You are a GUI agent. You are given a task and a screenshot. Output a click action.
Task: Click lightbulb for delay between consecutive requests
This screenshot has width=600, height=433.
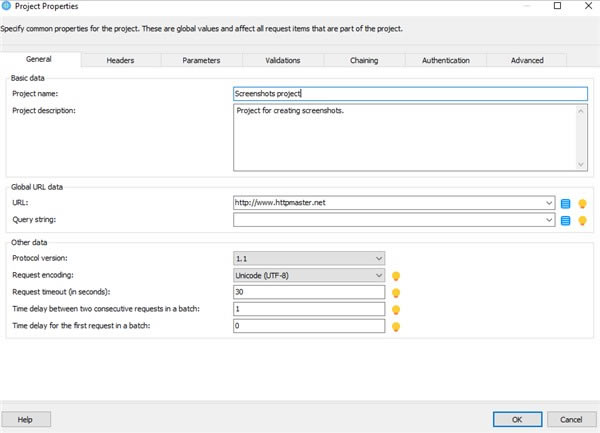point(396,309)
